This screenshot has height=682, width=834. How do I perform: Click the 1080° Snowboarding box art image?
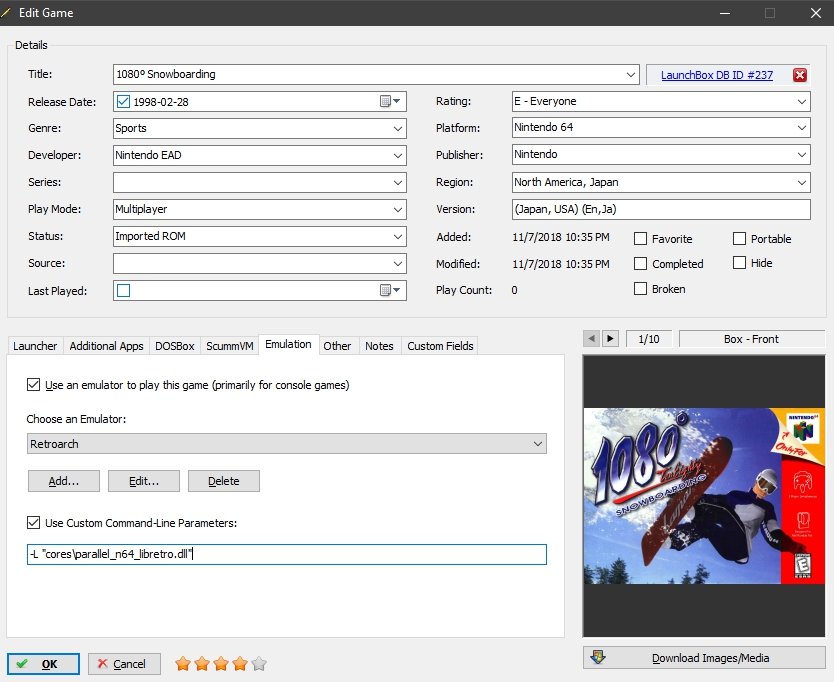(704, 496)
